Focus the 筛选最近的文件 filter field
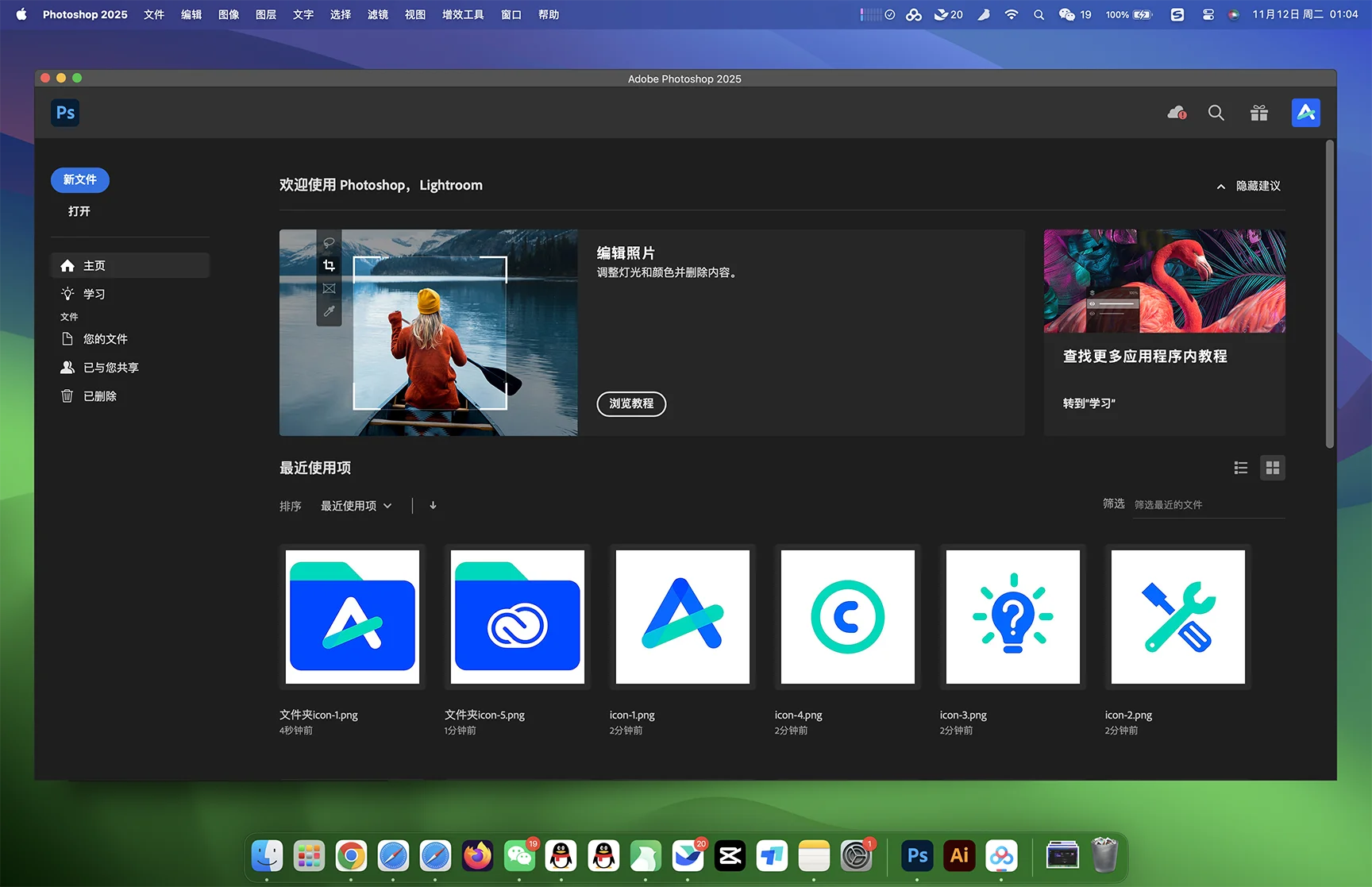The width and height of the screenshot is (1372, 887). [x=1208, y=505]
